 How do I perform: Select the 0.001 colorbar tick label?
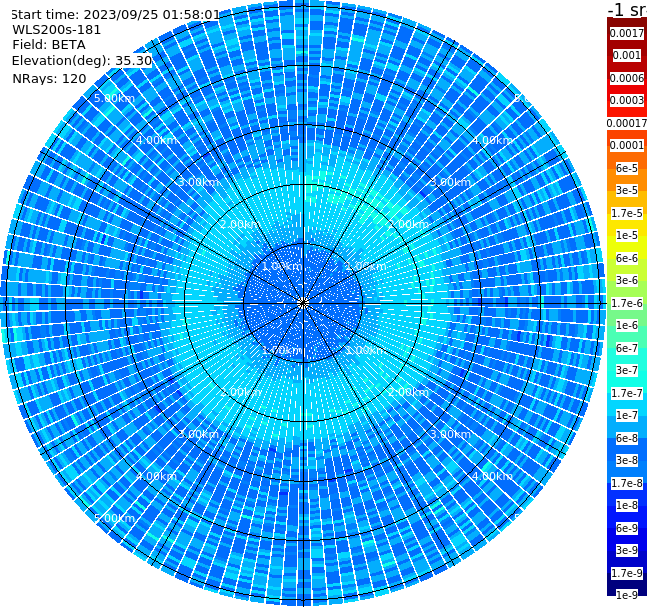[627, 55]
